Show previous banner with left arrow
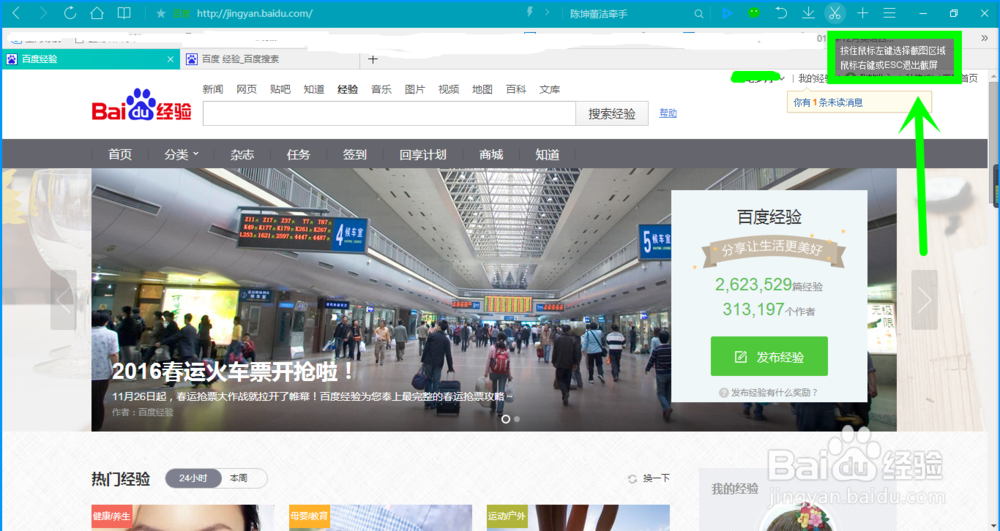This screenshot has width=1000, height=531. (x=63, y=300)
